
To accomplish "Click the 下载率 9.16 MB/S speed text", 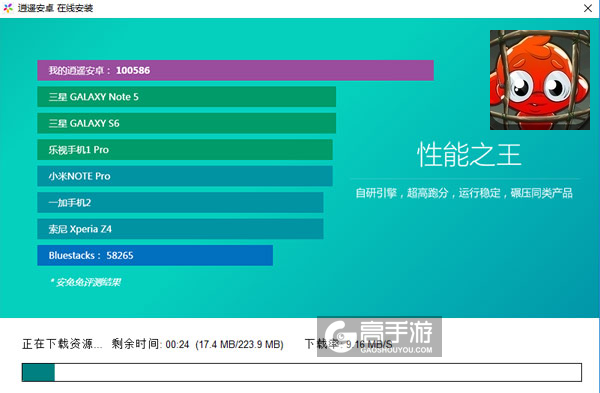I will 348,344.
